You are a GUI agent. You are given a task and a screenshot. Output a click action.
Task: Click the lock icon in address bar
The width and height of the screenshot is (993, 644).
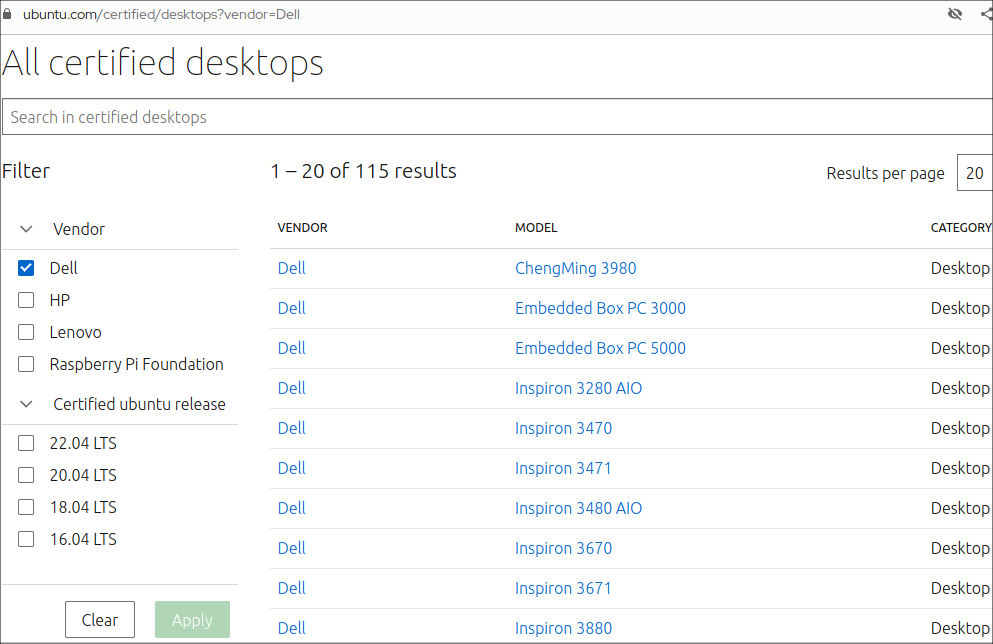[6, 14]
